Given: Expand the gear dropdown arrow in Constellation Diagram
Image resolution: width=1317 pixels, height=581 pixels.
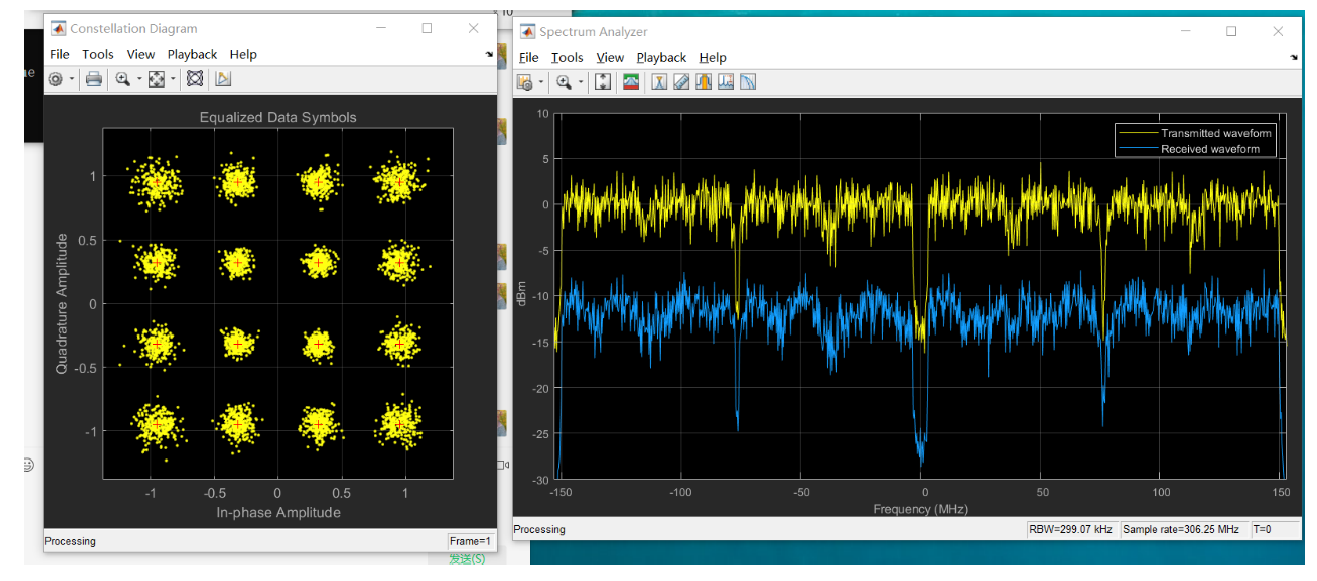Looking at the screenshot, I should (x=71, y=79).
